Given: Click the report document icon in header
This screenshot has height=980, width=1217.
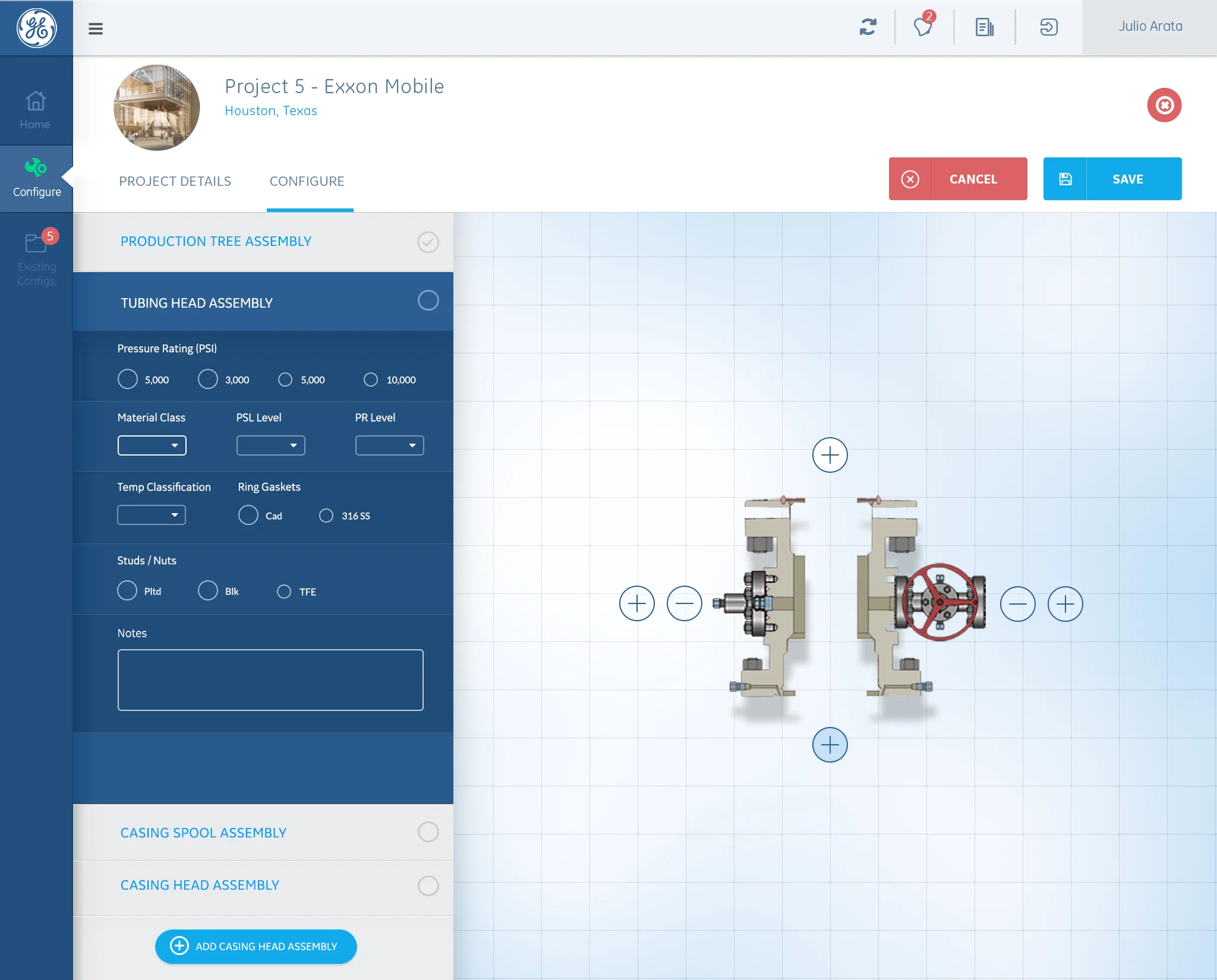Looking at the screenshot, I should click(984, 27).
